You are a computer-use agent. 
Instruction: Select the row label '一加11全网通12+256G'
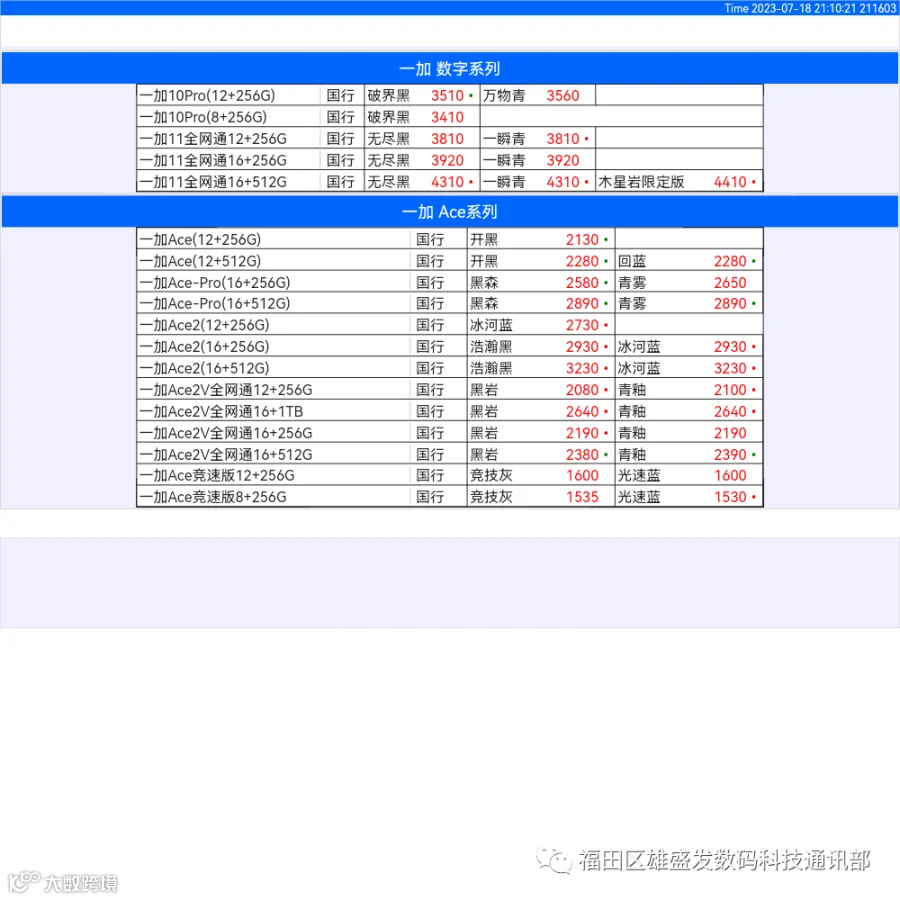tap(213, 139)
